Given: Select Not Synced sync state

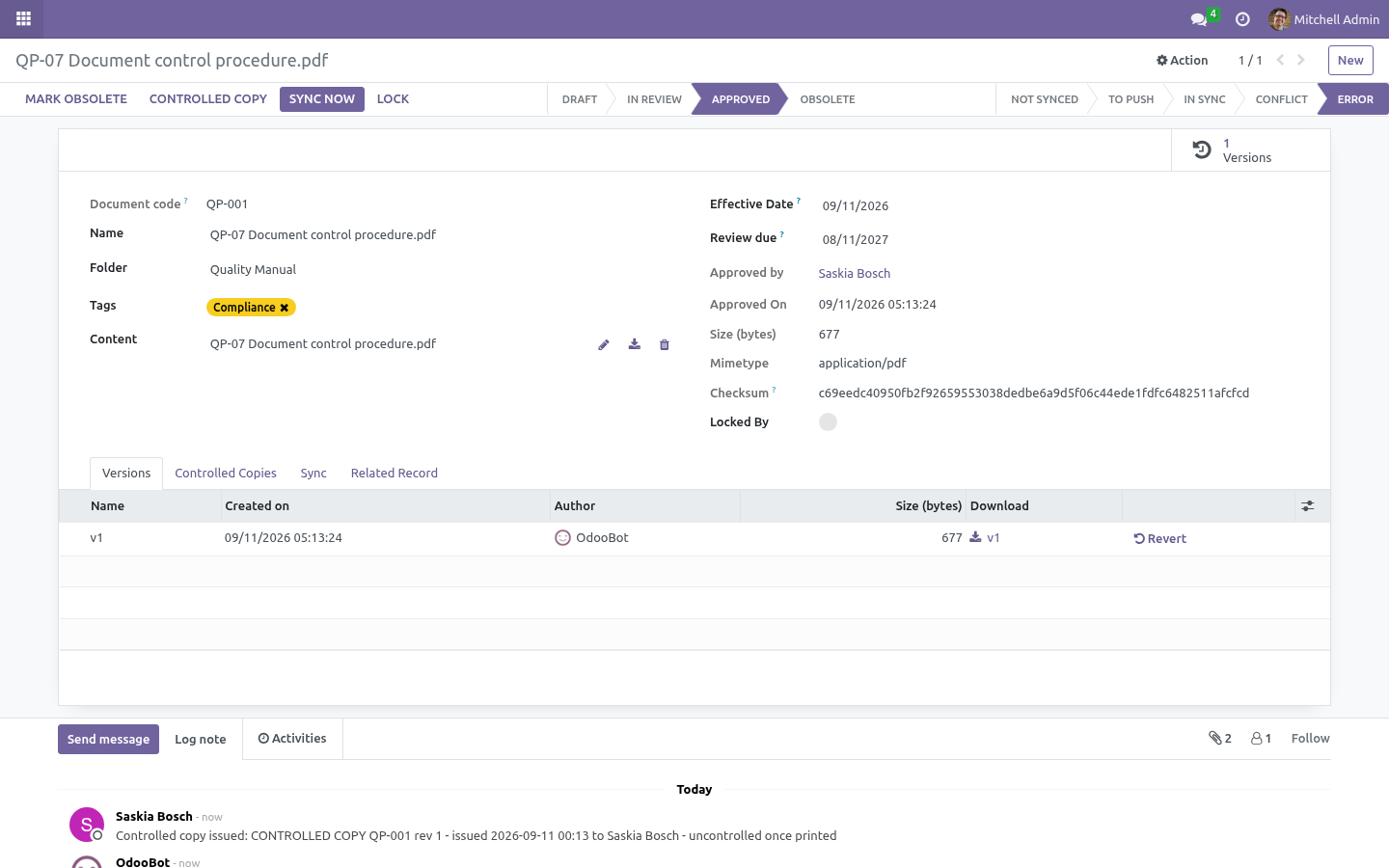Looking at the screenshot, I should point(1045,99).
